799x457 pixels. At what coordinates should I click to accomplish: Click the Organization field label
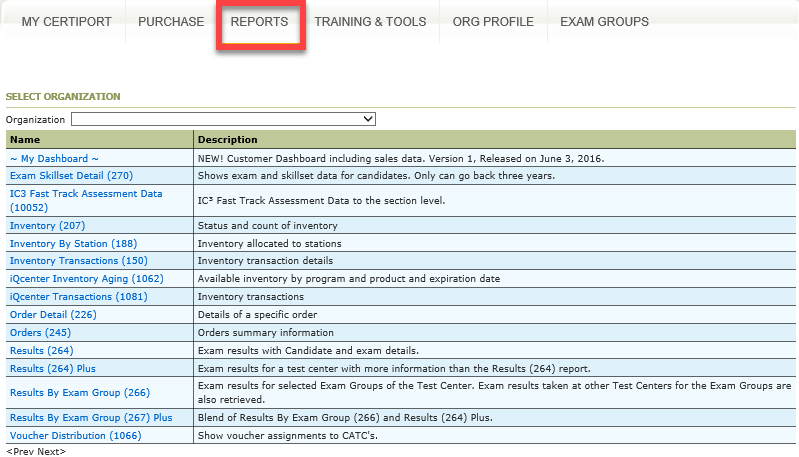(35, 120)
